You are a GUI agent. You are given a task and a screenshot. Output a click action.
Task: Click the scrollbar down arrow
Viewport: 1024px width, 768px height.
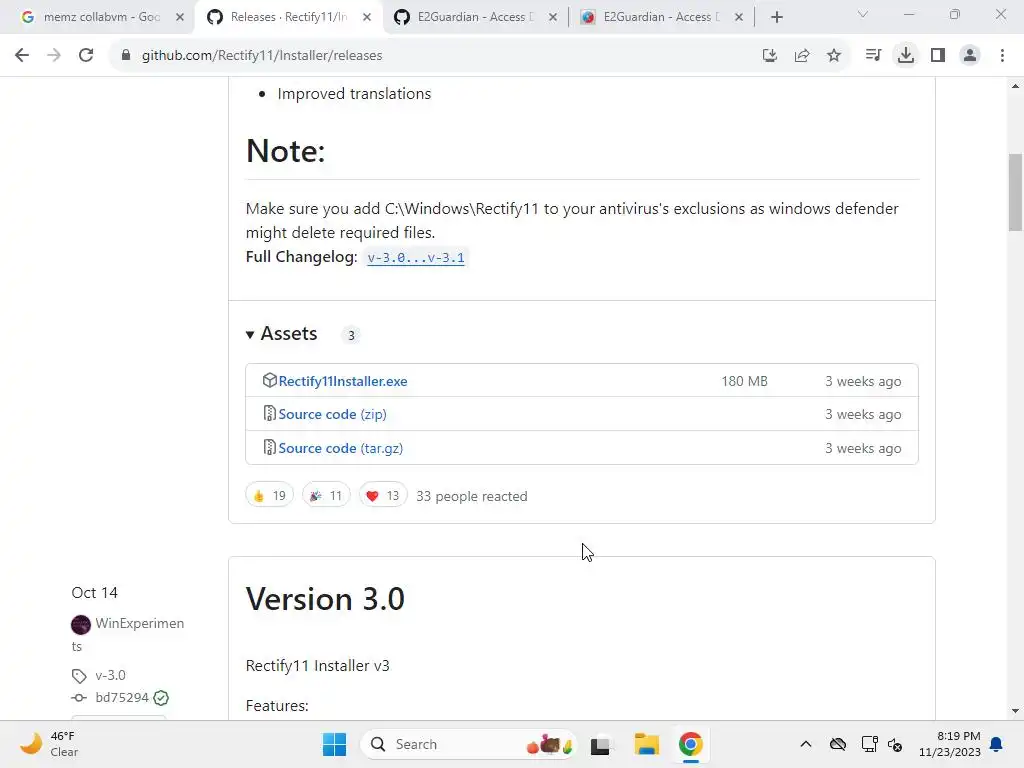pos(1015,711)
